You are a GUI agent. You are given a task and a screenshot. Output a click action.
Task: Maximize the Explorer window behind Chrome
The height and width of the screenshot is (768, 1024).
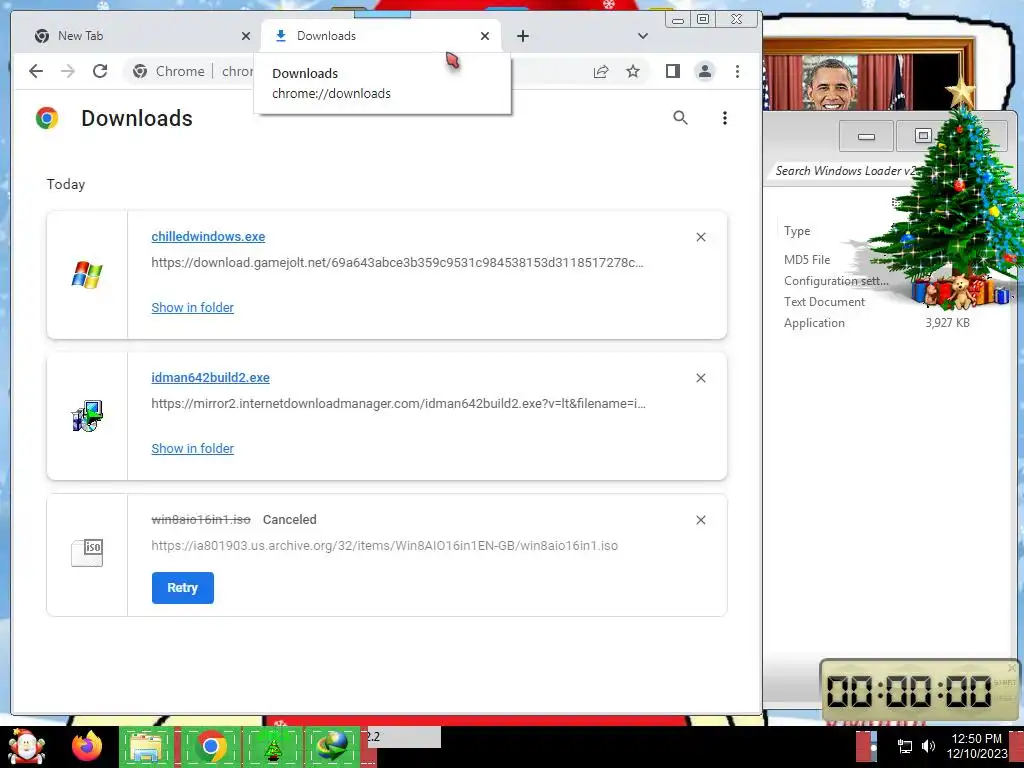tap(923, 136)
